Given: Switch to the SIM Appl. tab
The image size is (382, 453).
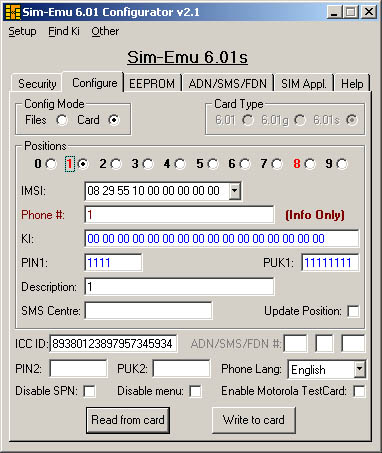Looking at the screenshot, I should 303,83.
